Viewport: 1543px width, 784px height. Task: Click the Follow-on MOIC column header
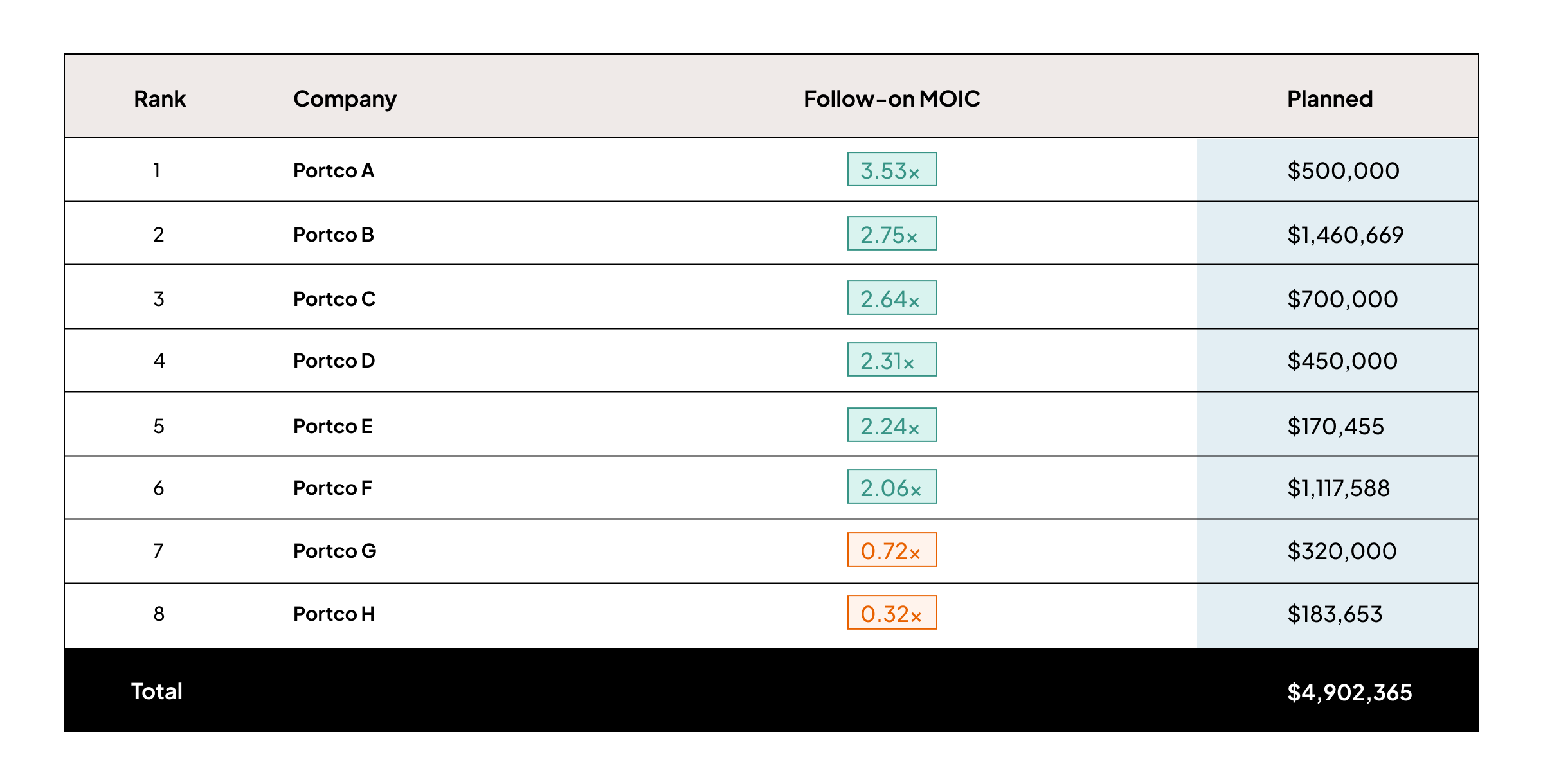tap(892, 99)
